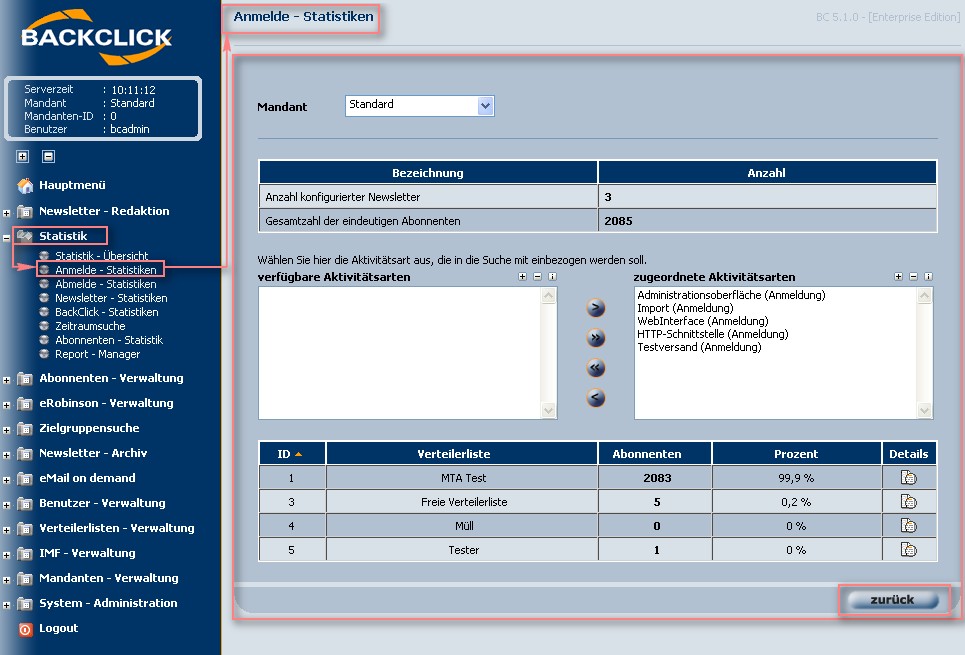The height and width of the screenshot is (655, 965).
Task: Open details icon for Tester row
Action: pos(908,550)
